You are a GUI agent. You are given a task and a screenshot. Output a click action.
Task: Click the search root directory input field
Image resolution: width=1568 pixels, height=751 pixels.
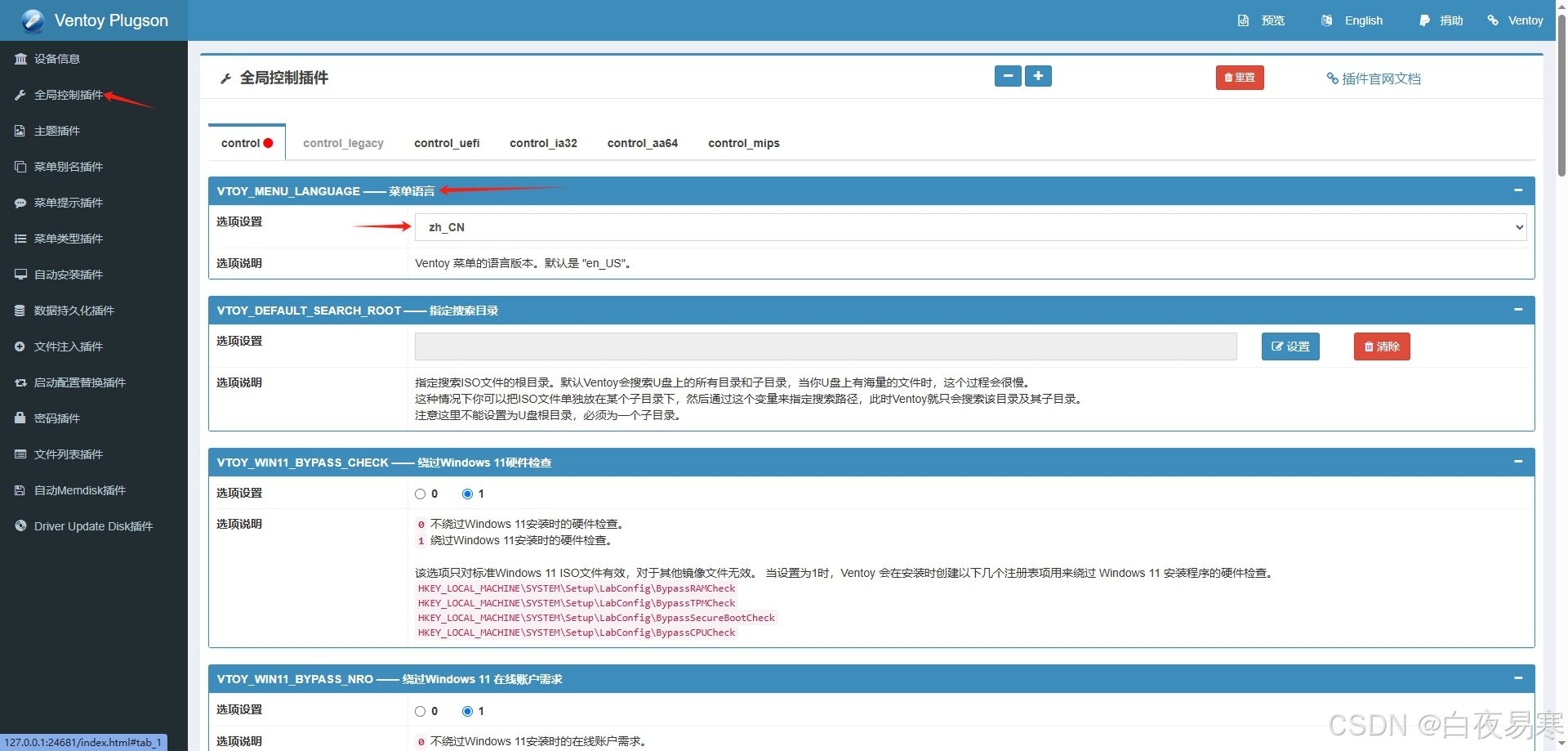[826, 346]
